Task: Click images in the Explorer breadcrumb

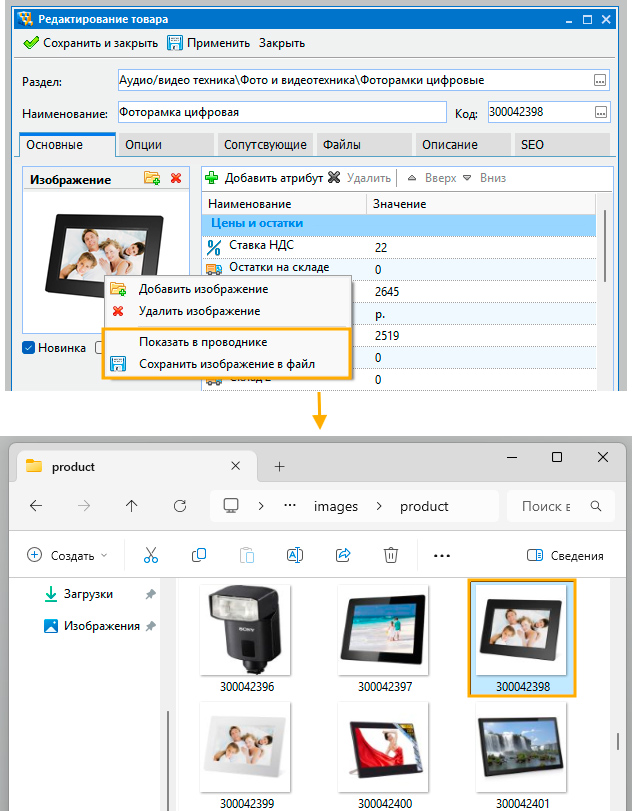Action: click(336, 506)
